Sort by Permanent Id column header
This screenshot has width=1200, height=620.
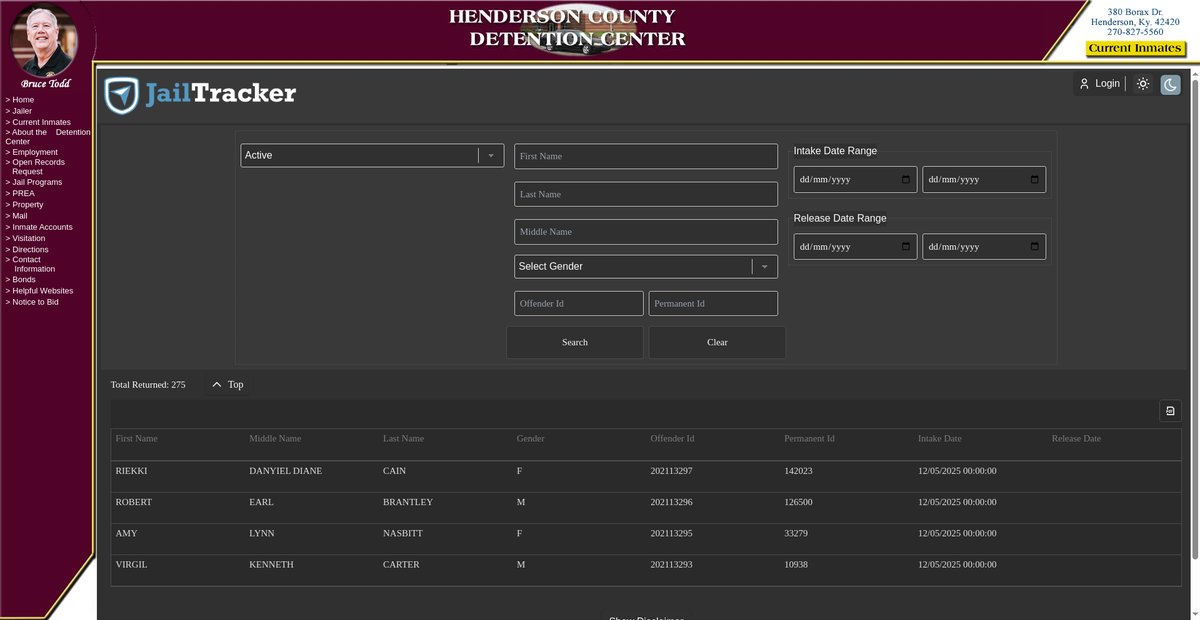click(x=809, y=439)
